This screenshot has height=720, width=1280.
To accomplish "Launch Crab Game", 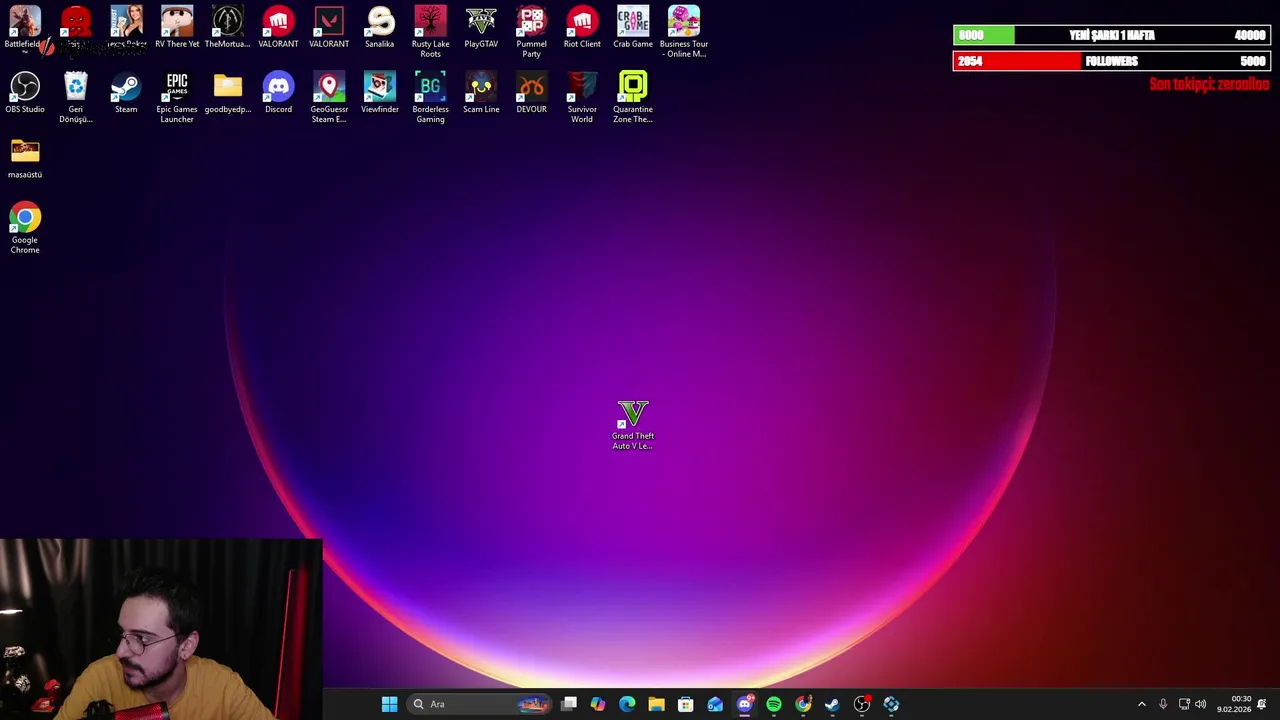I will tap(633, 28).
